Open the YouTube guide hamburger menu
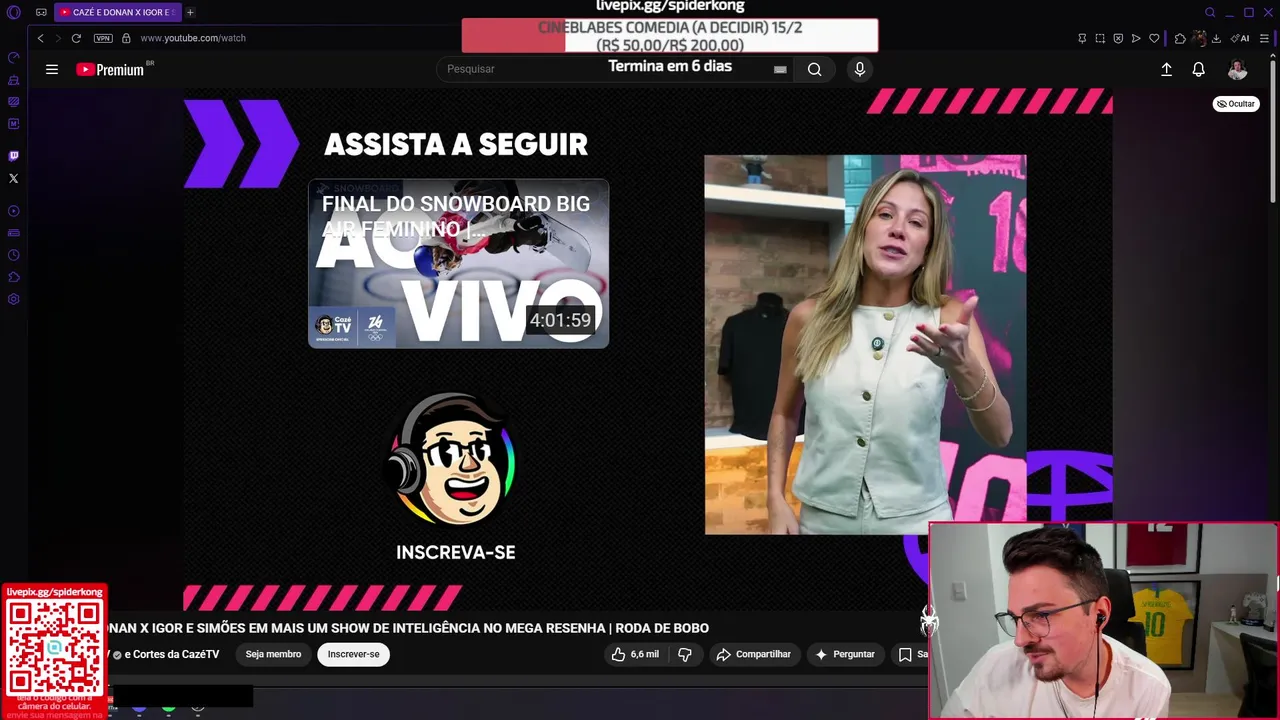The width and height of the screenshot is (1280, 720). coord(52,69)
